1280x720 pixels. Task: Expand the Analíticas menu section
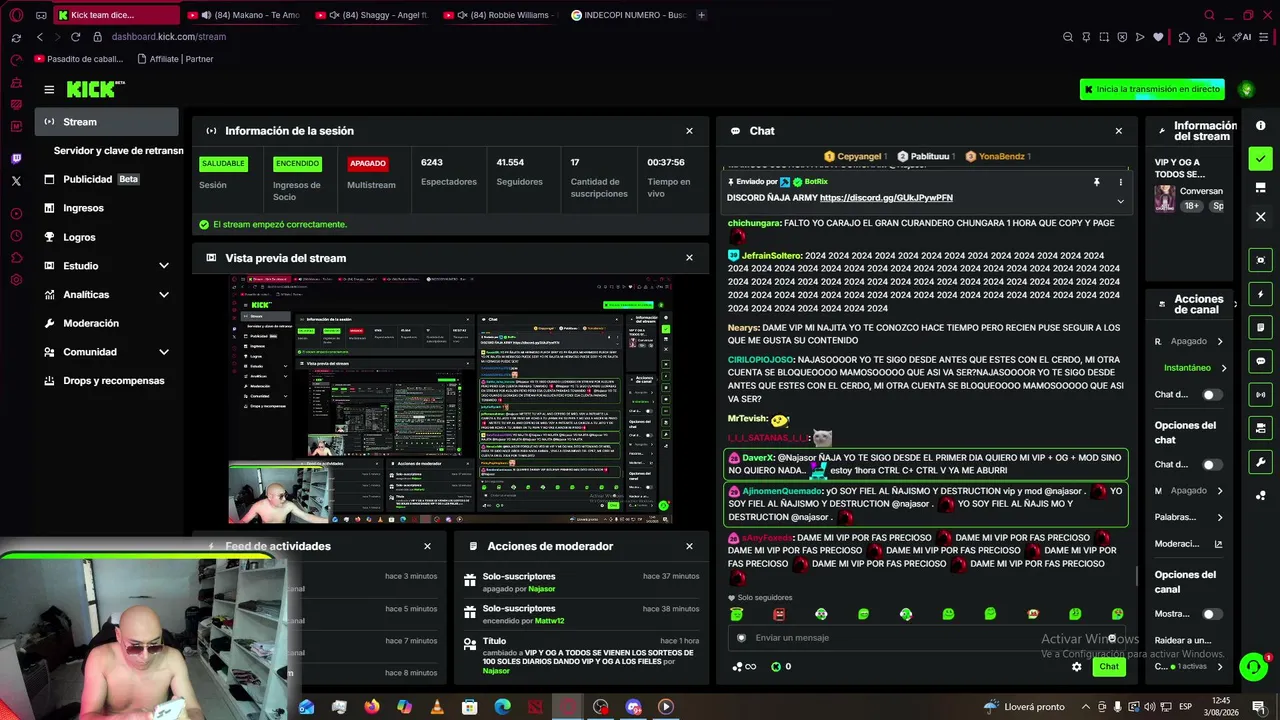pyautogui.click(x=164, y=295)
